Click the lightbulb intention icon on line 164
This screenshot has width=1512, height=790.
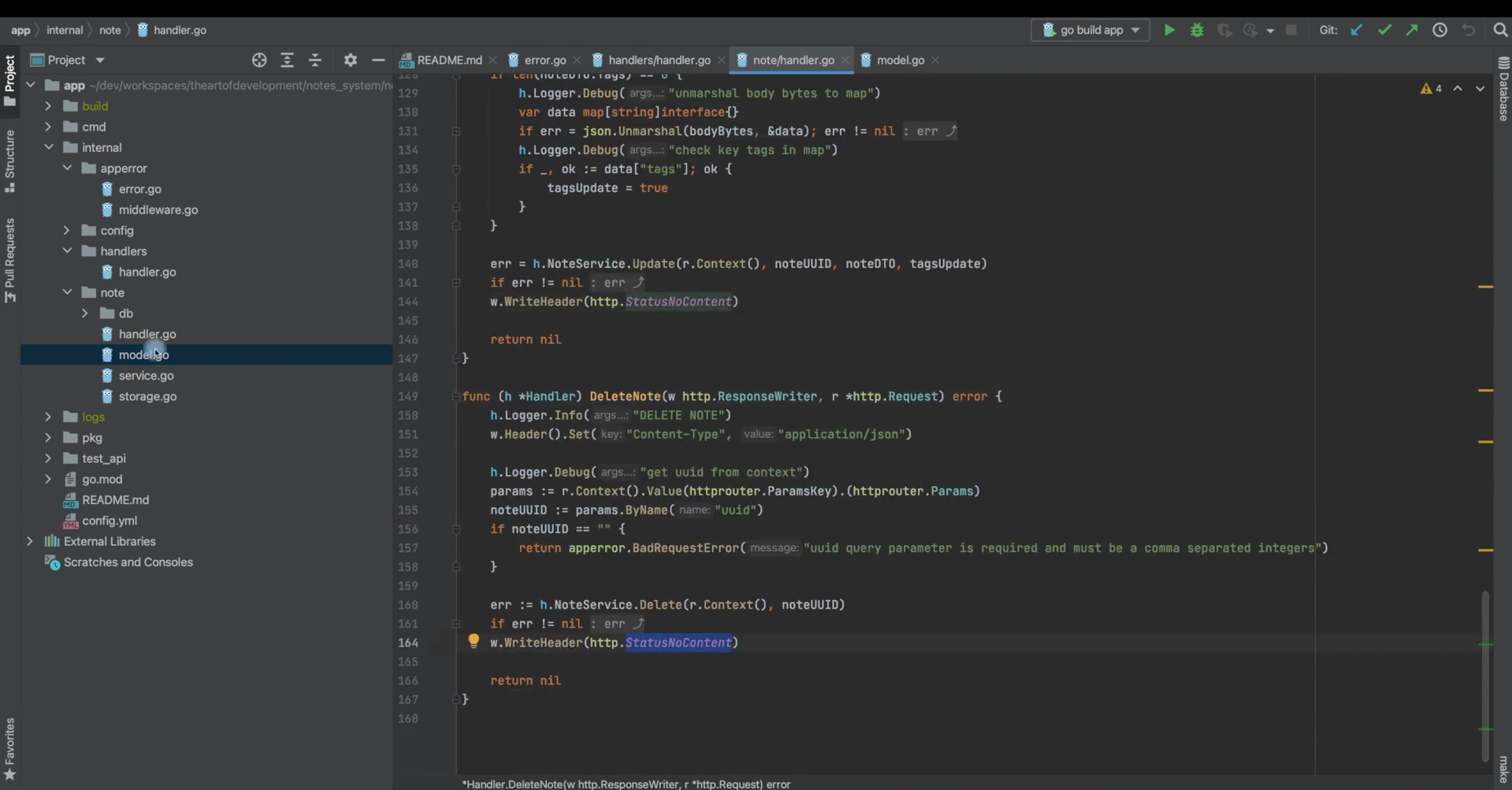[474, 641]
